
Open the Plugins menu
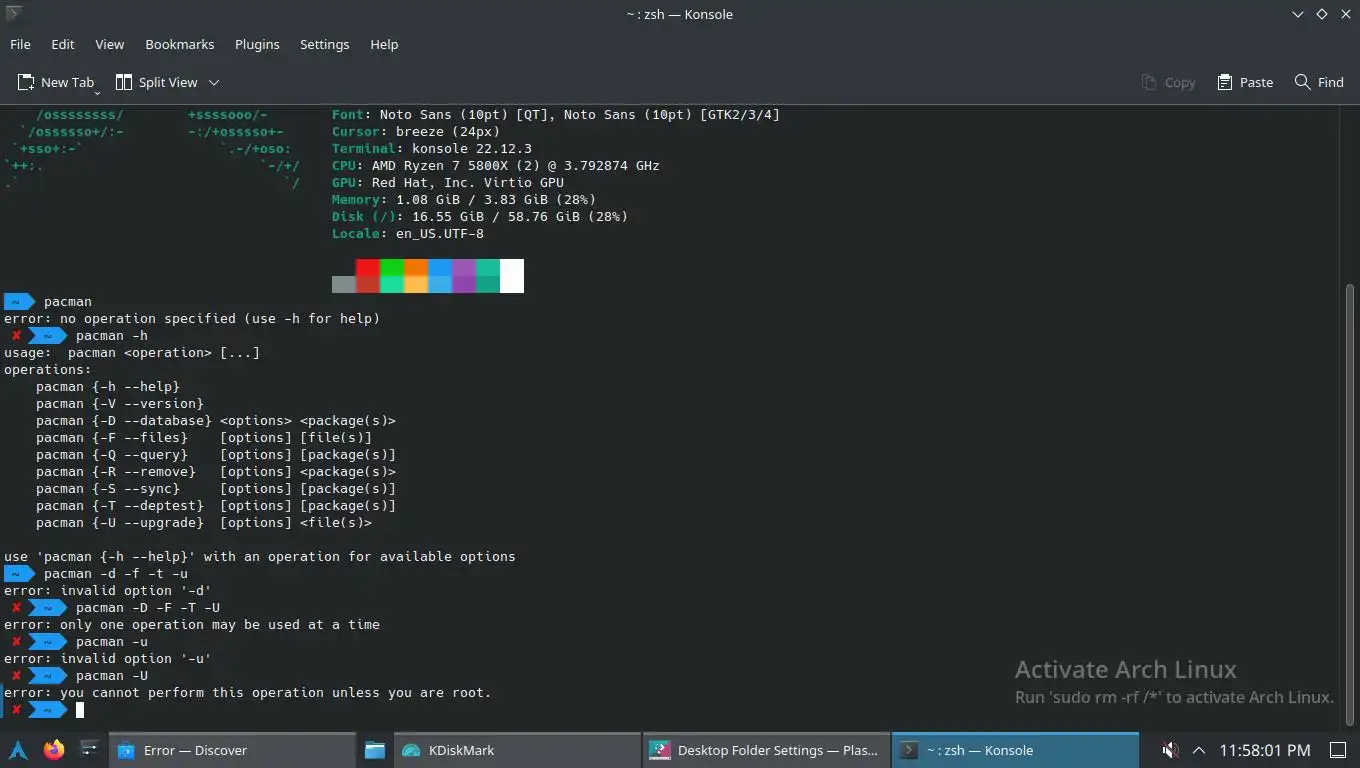point(257,44)
